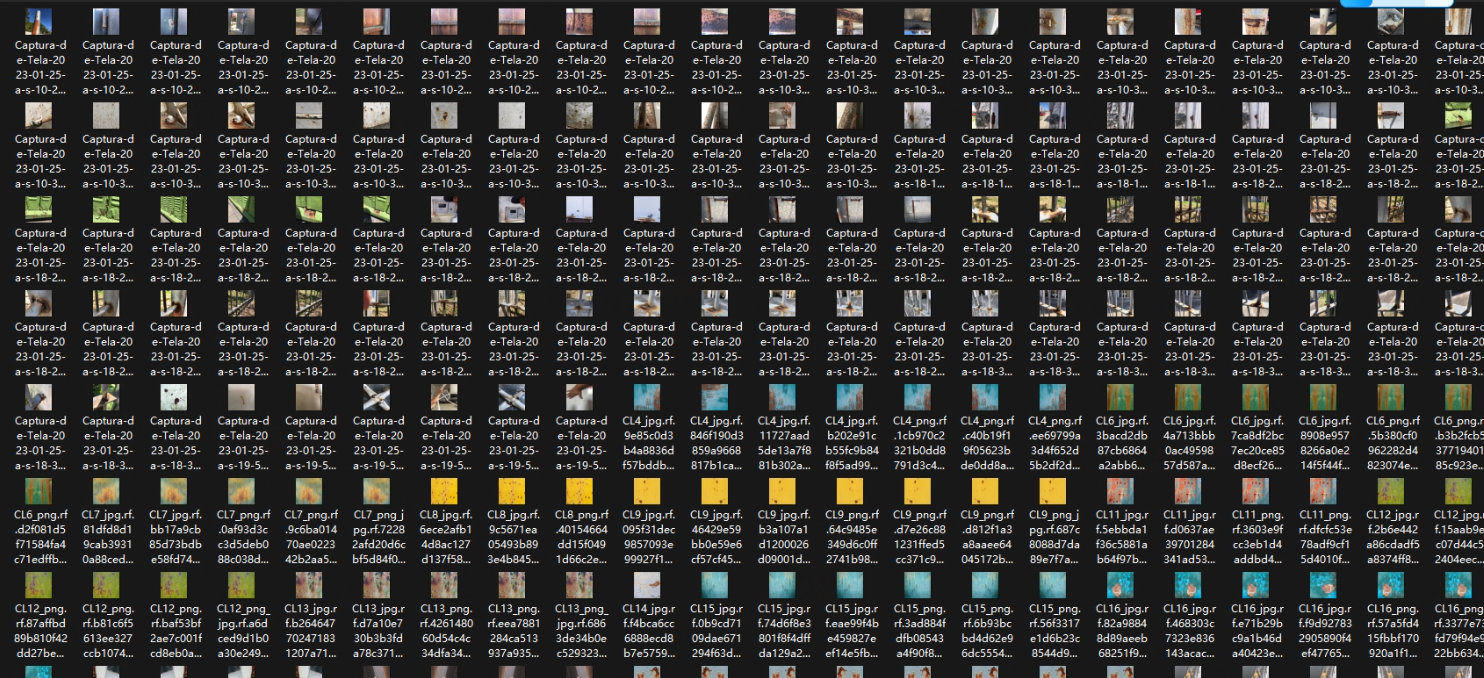Select file CL4_jpg.rf.846f190d3 thumbnail
The image size is (1484, 678).
[716, 397]
